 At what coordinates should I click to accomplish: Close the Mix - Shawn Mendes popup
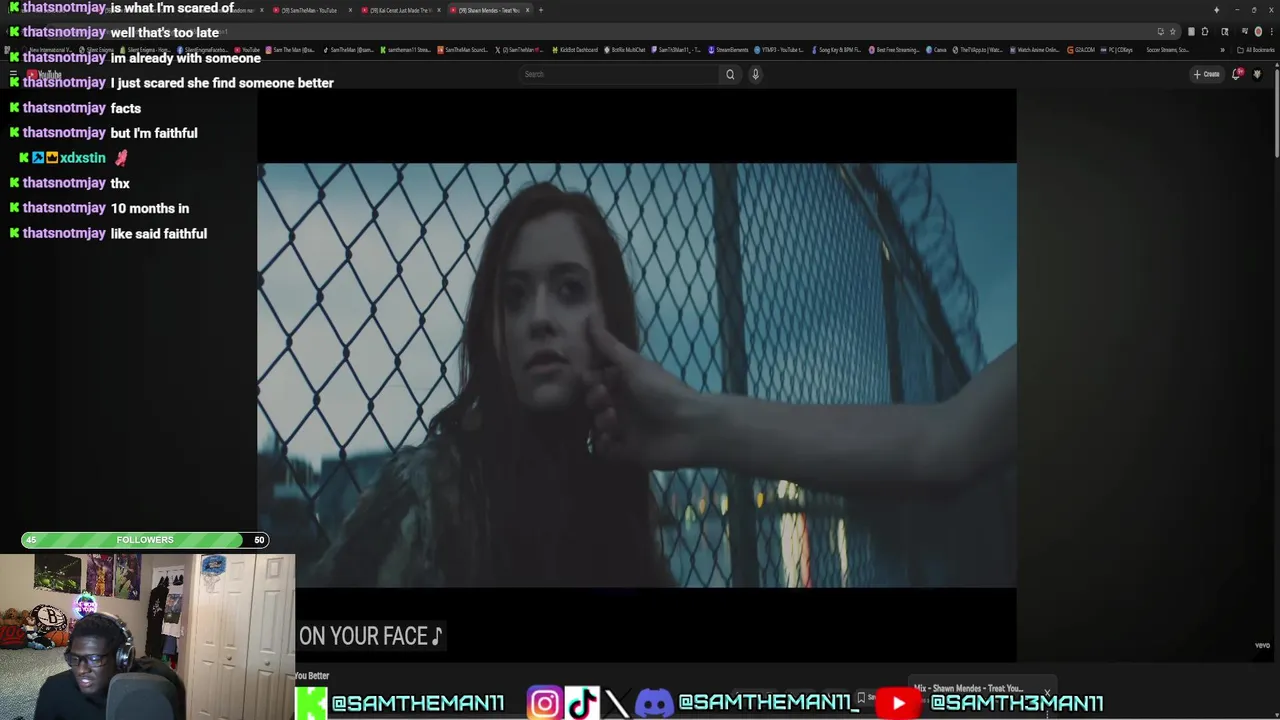(x=1047, y=691)
